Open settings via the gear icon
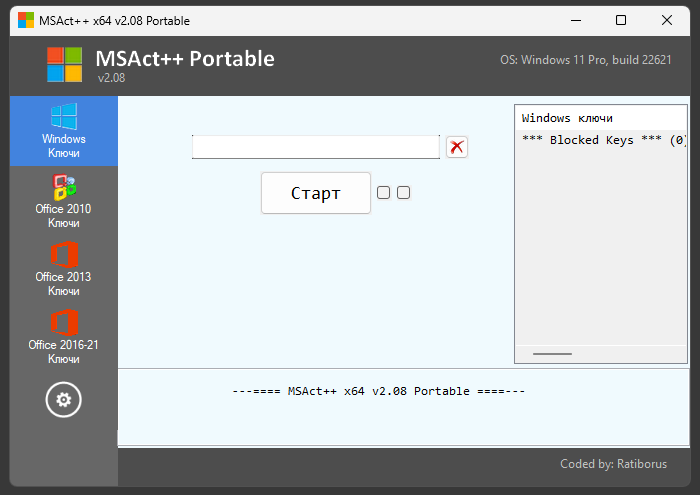 (x=64, y=400)
